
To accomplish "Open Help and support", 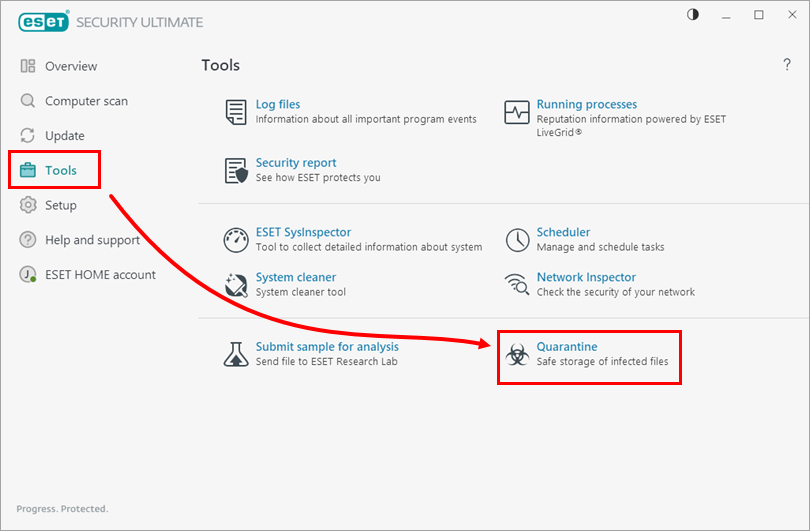I will (92, 240).
